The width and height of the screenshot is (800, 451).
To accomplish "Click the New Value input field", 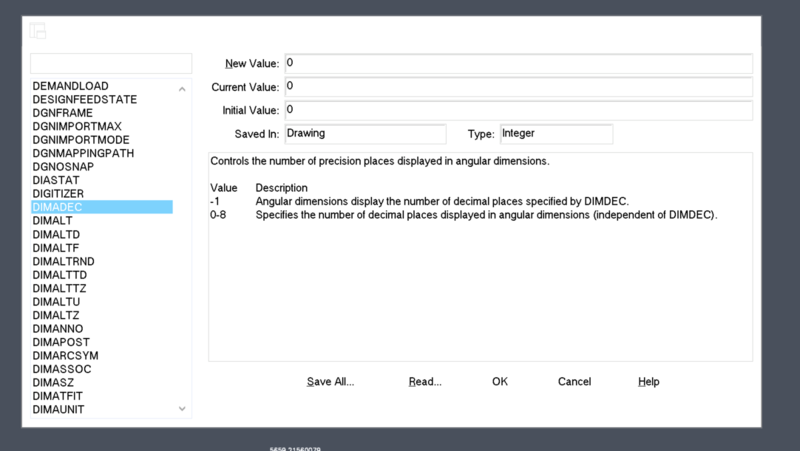I will pos(518,64).
